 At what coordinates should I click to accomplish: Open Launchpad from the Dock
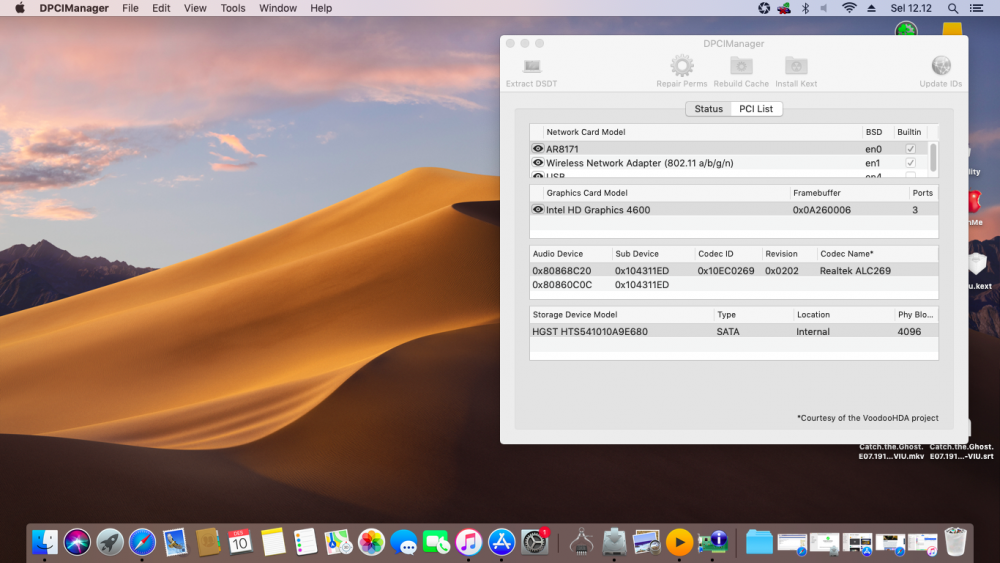pos(110,543)
